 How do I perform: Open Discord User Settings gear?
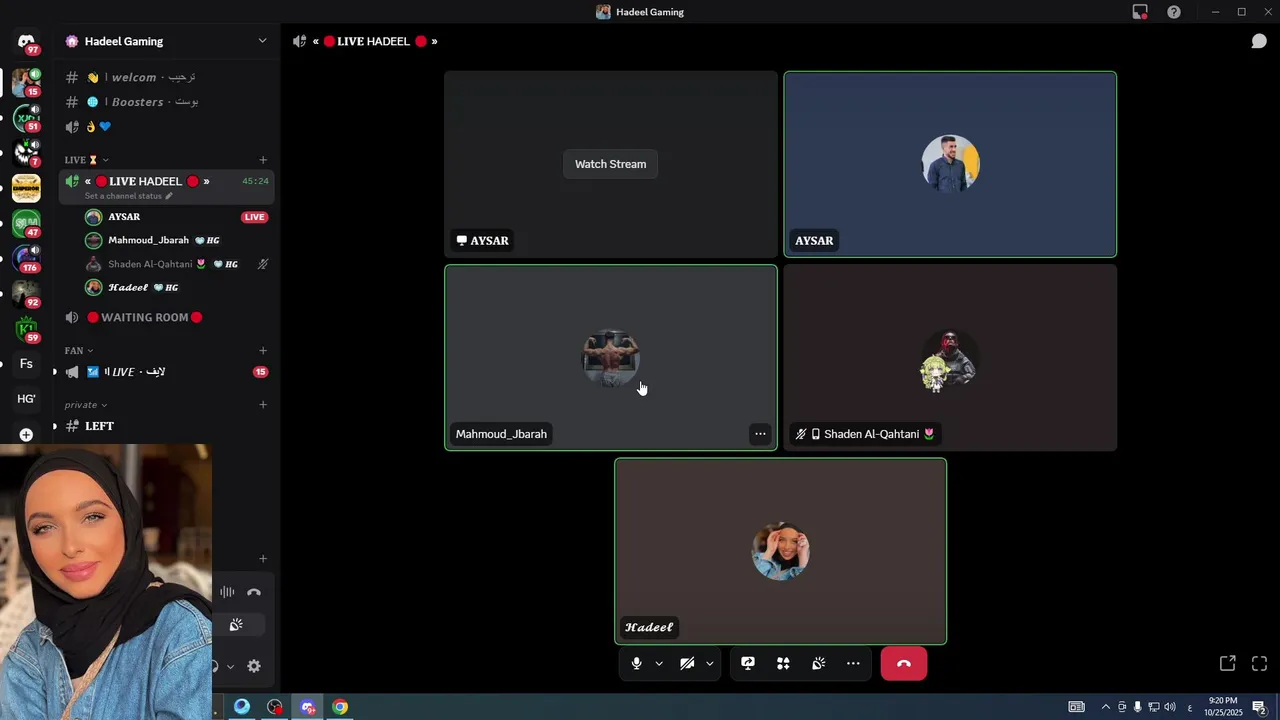tap(254, 666)
